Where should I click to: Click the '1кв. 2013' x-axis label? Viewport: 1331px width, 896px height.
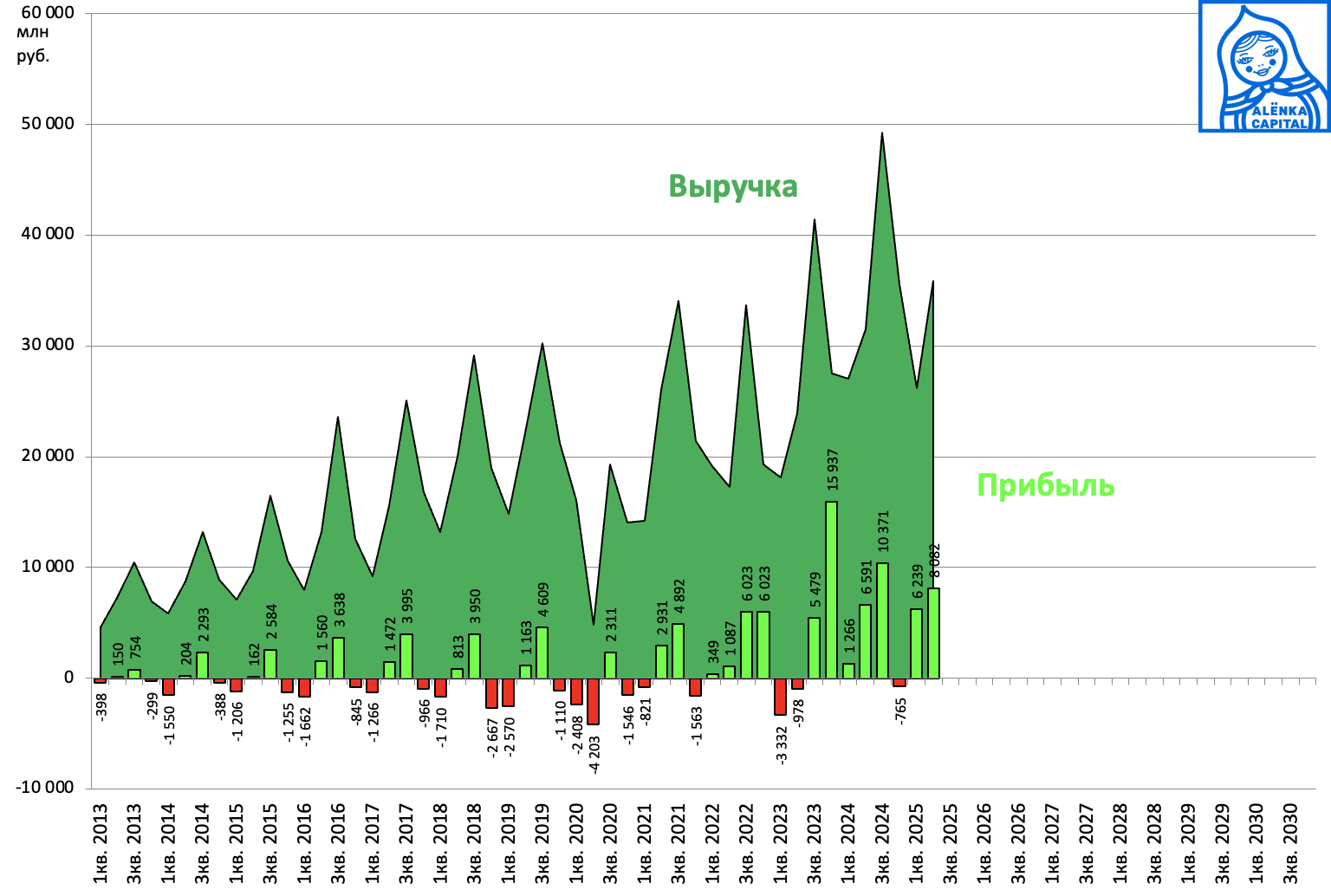(x=101, y=843)
